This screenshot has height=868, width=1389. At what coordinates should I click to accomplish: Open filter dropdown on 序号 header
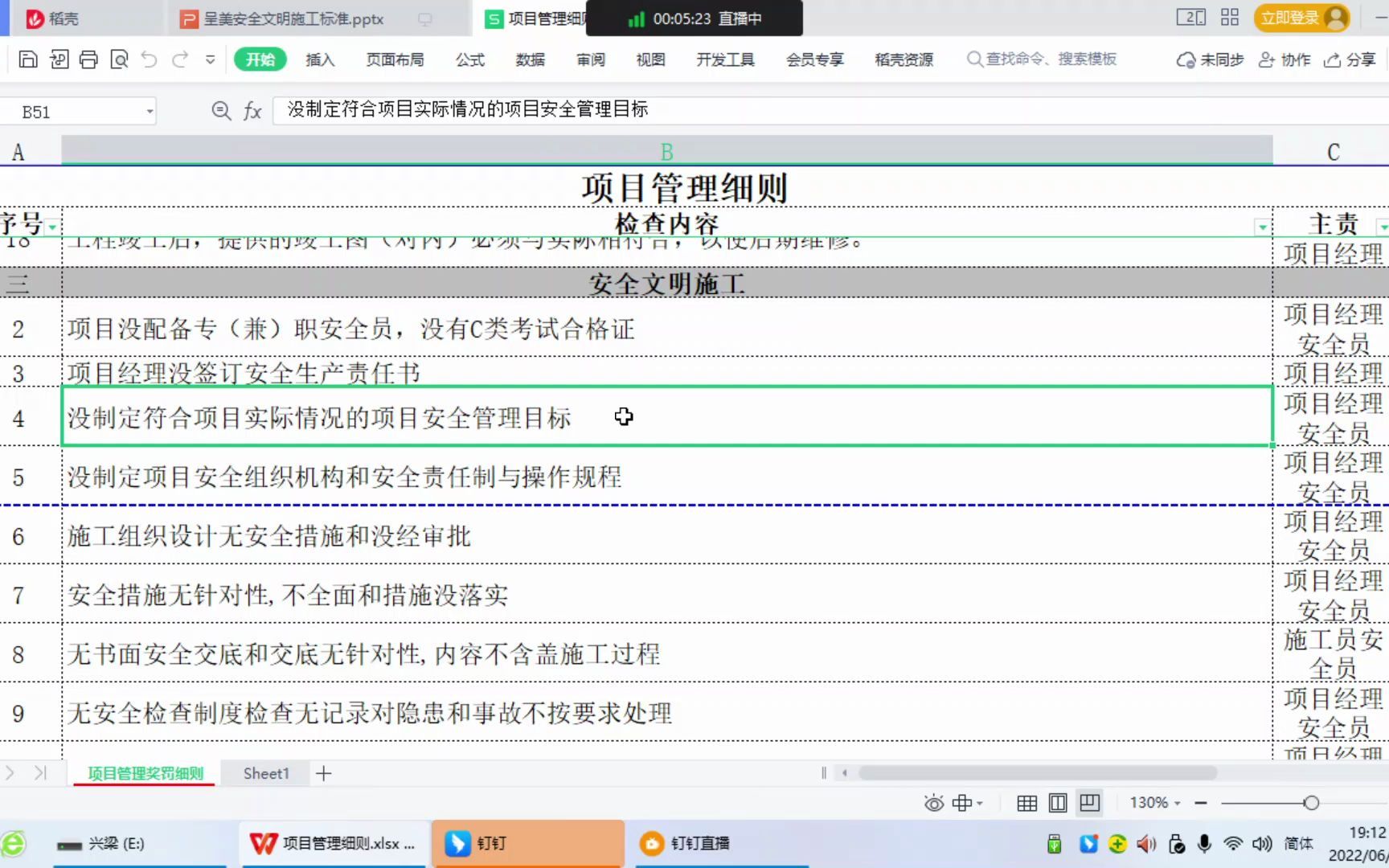tap(52, 227)
